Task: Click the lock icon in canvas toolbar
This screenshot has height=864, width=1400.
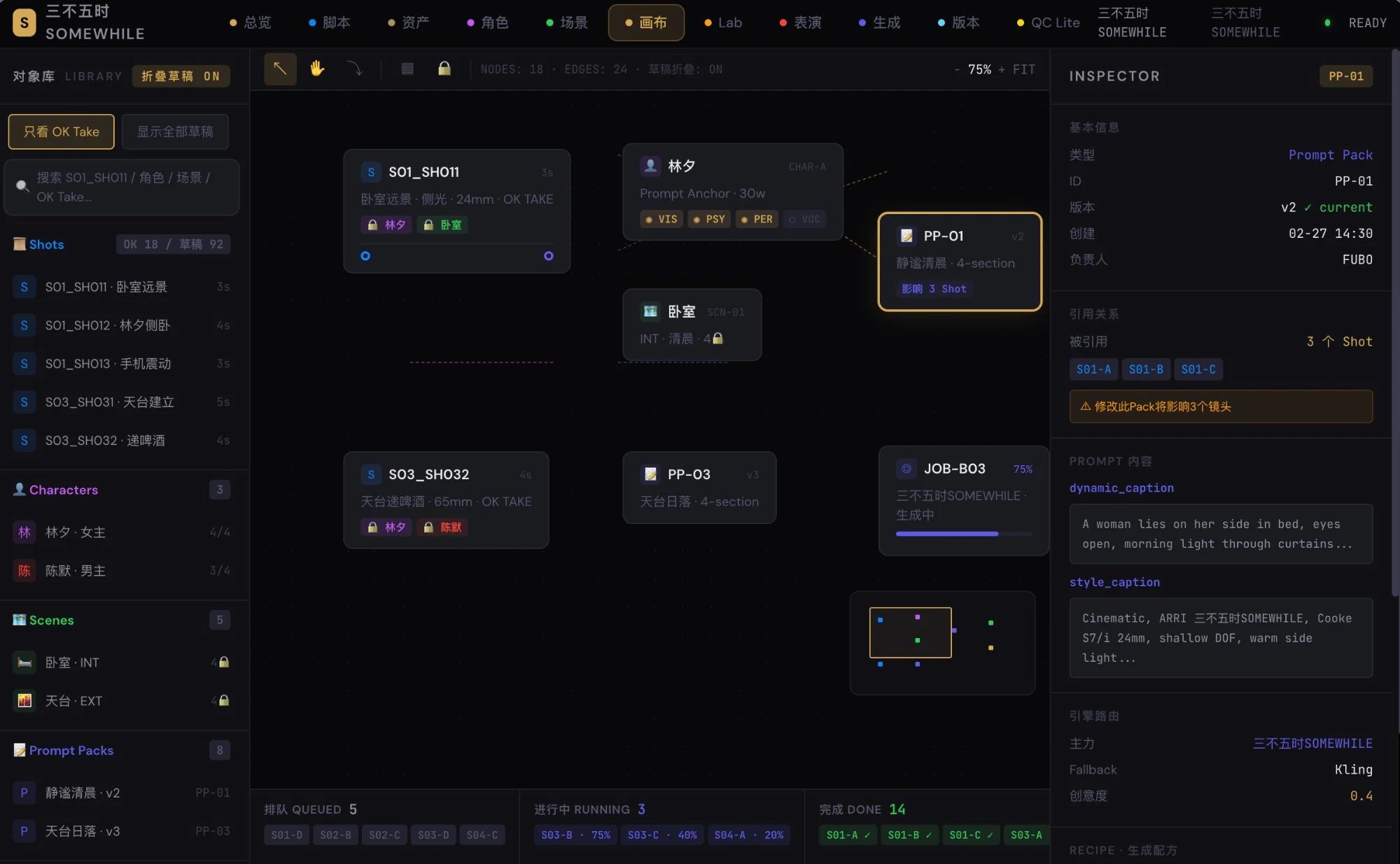Action: coord(444,69)
